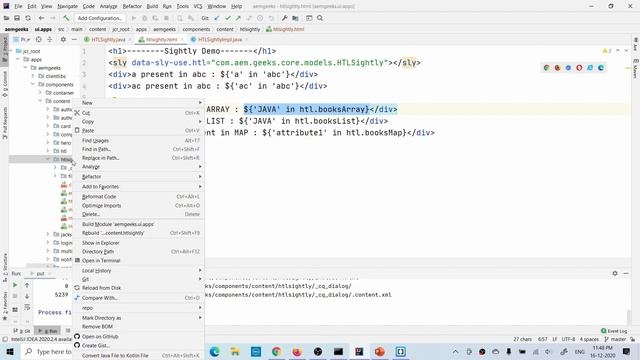This screenshot has width=640, height=360.
Task: Open Project Structure folder icon
Action: (295, 18)
